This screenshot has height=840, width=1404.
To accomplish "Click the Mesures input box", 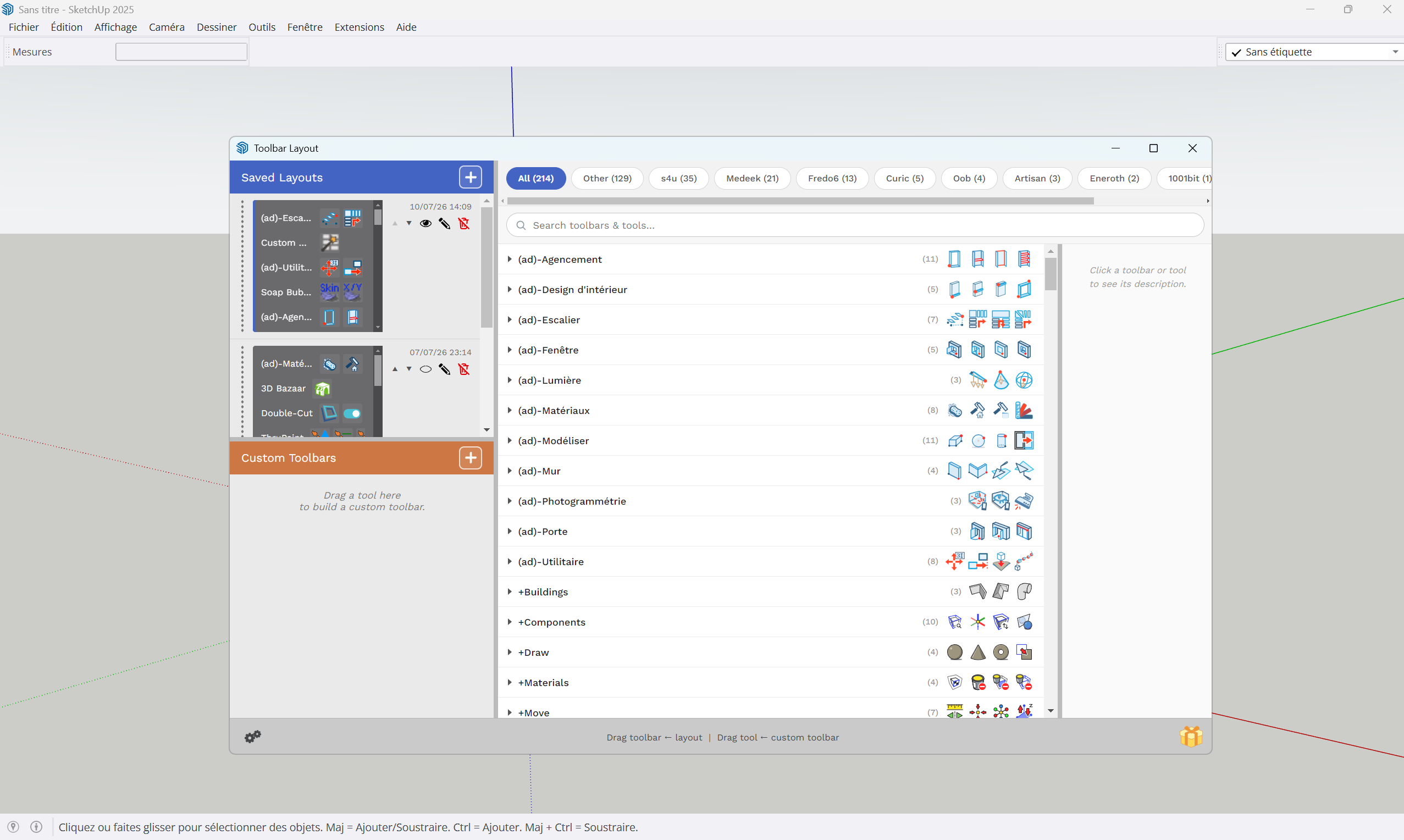I will (181, 52).
